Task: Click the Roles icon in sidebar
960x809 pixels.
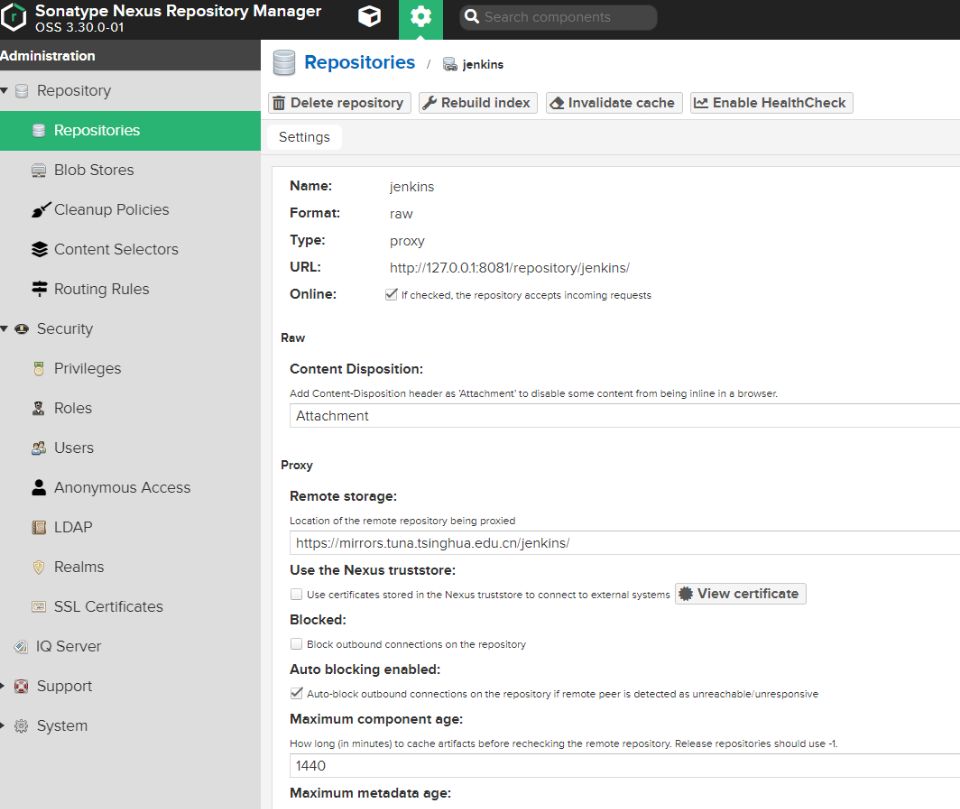Action: [39, 408]
